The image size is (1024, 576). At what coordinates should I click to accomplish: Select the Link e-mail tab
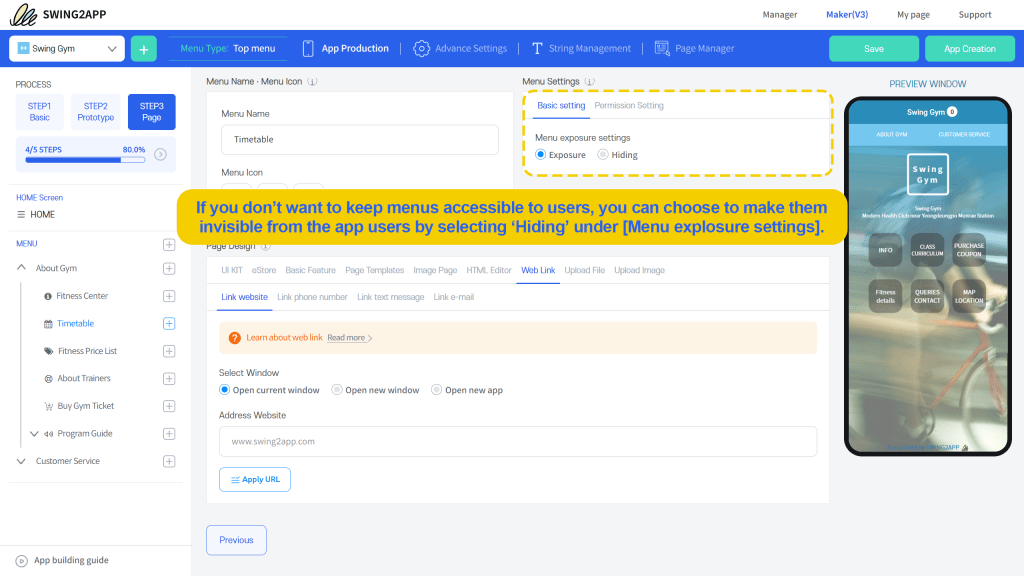pyautogui.click(x=454, y=297)
